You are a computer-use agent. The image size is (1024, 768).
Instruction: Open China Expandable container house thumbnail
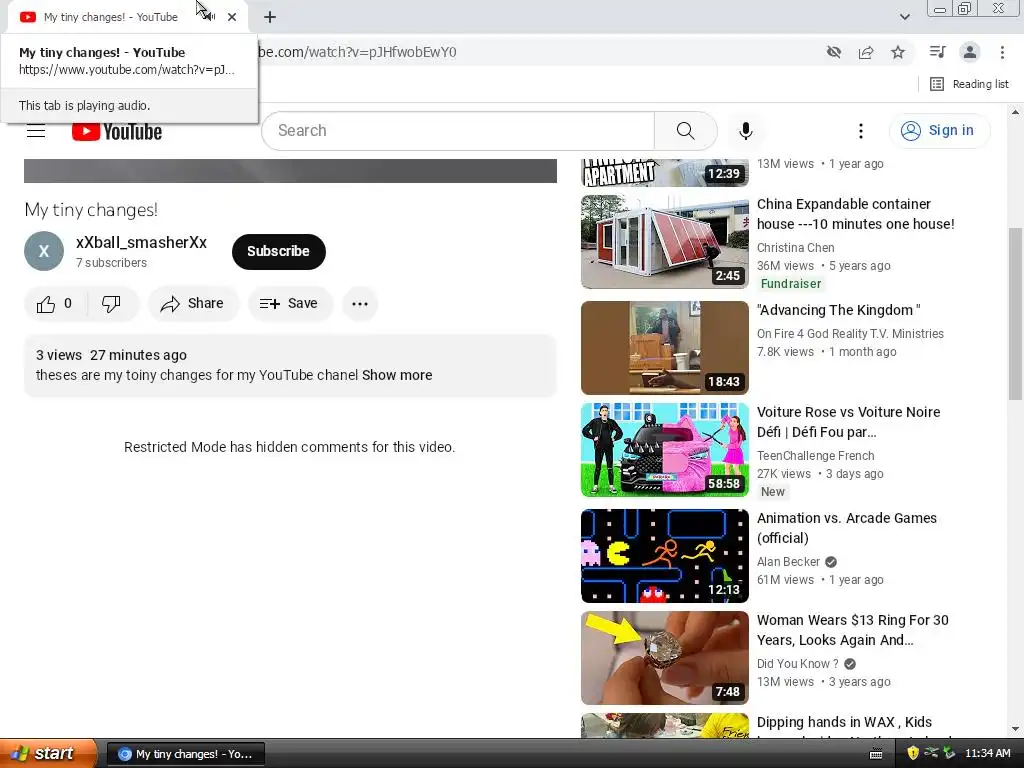(x=664, y=242)
